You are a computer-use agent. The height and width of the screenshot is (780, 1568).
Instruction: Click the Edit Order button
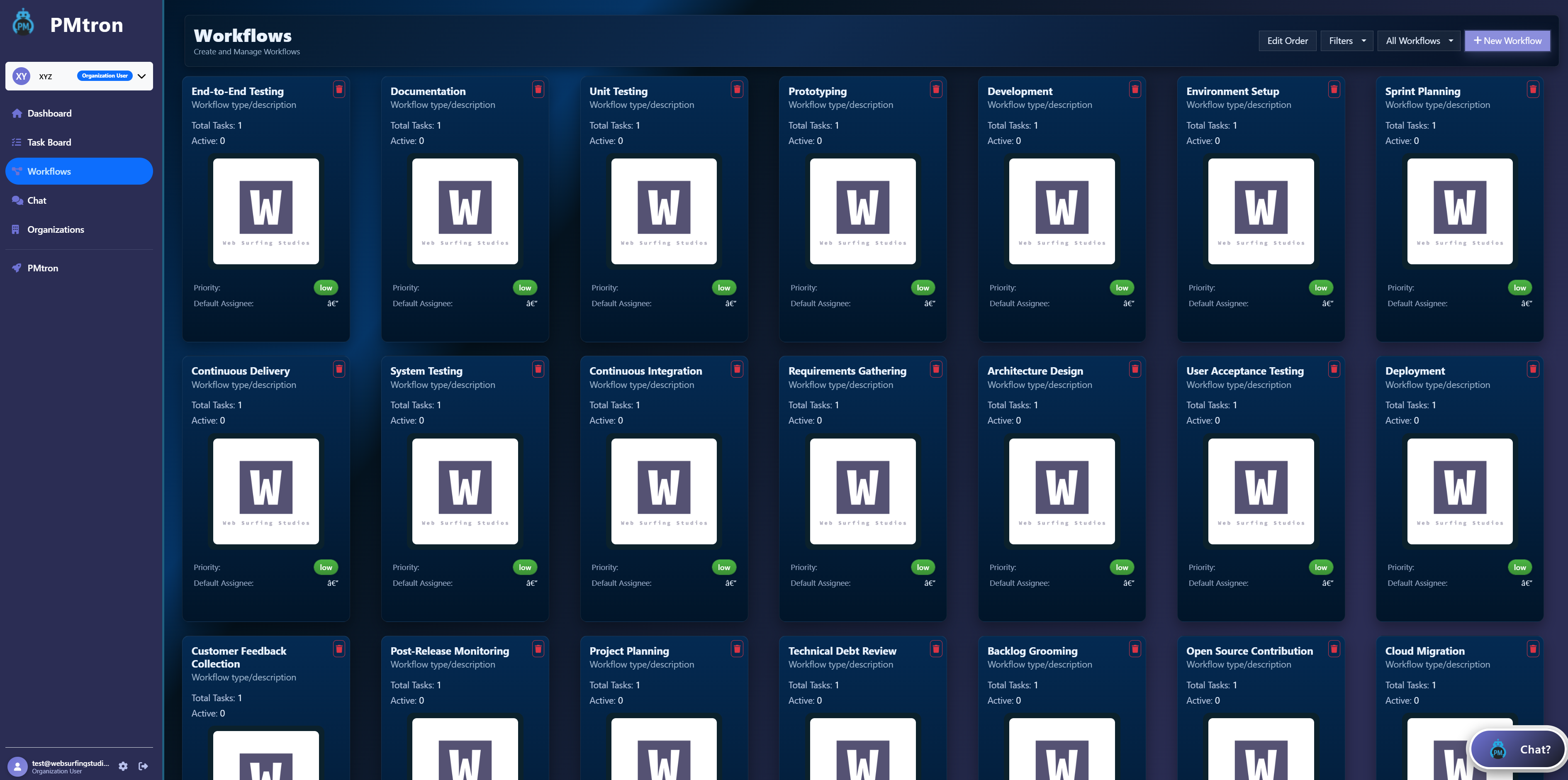click(1288, 40)
